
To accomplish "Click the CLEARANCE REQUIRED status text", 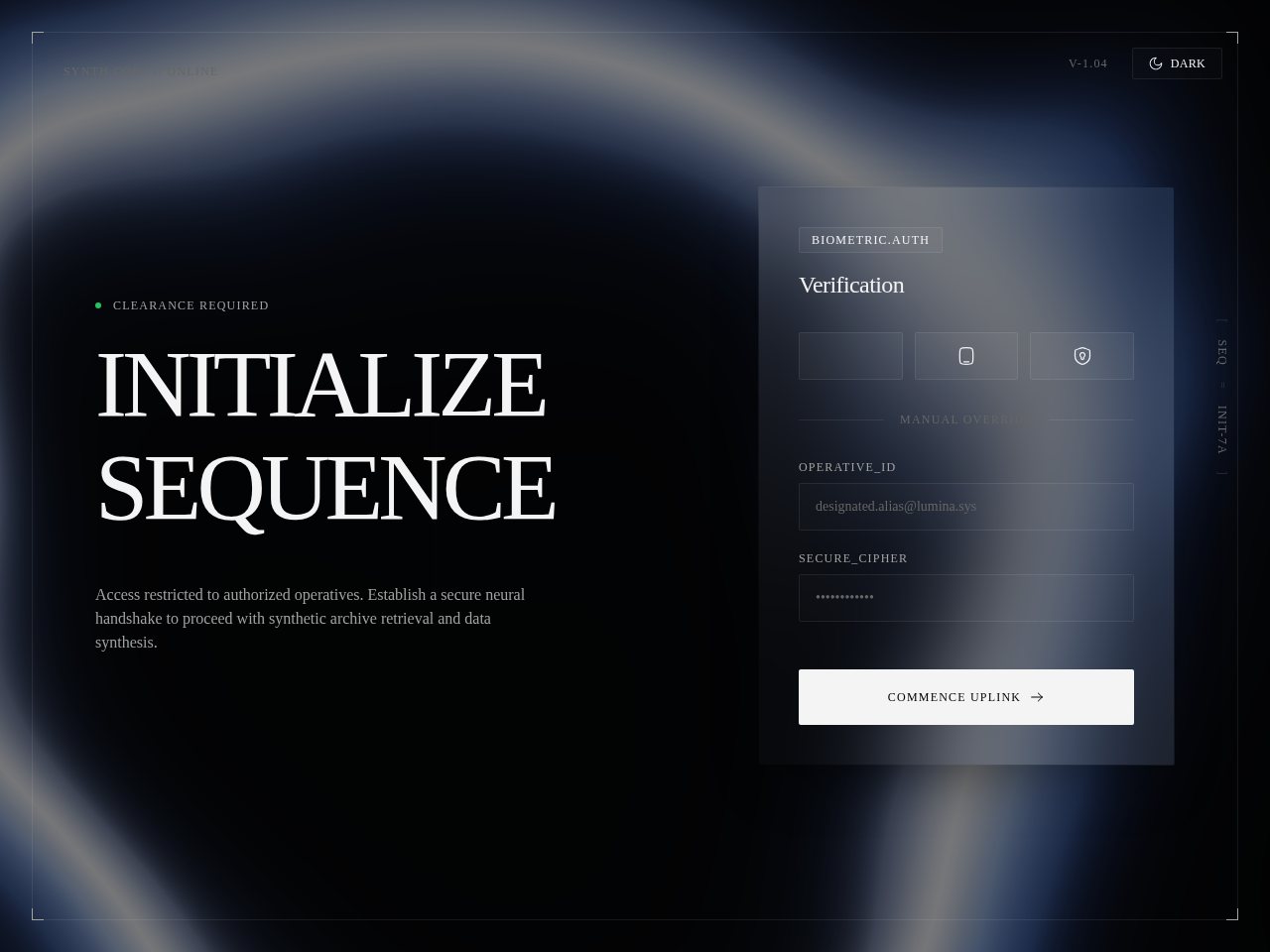I will (190, 305).
